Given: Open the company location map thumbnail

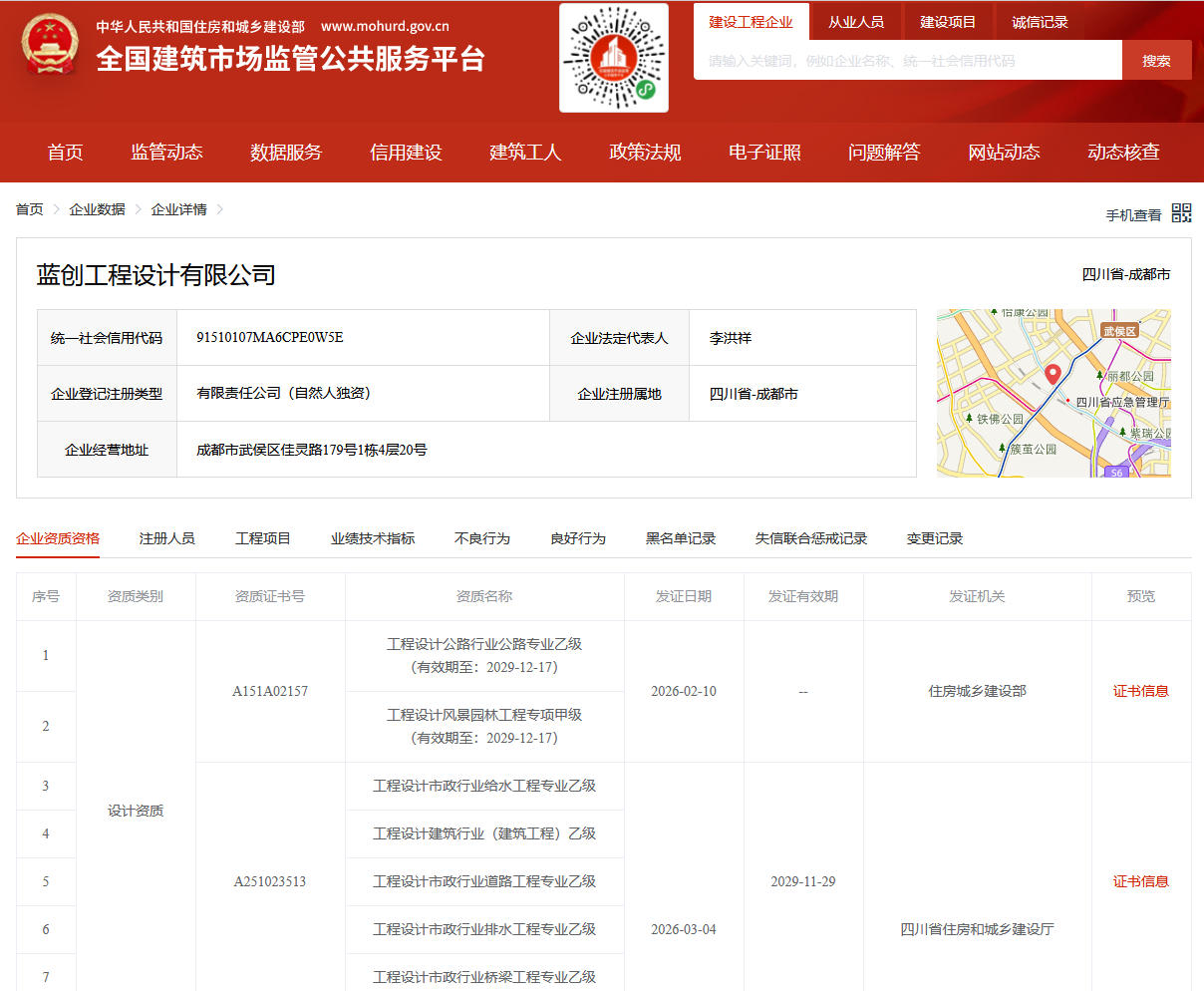Looking at the screenshot, I should tap(1053, 393).
